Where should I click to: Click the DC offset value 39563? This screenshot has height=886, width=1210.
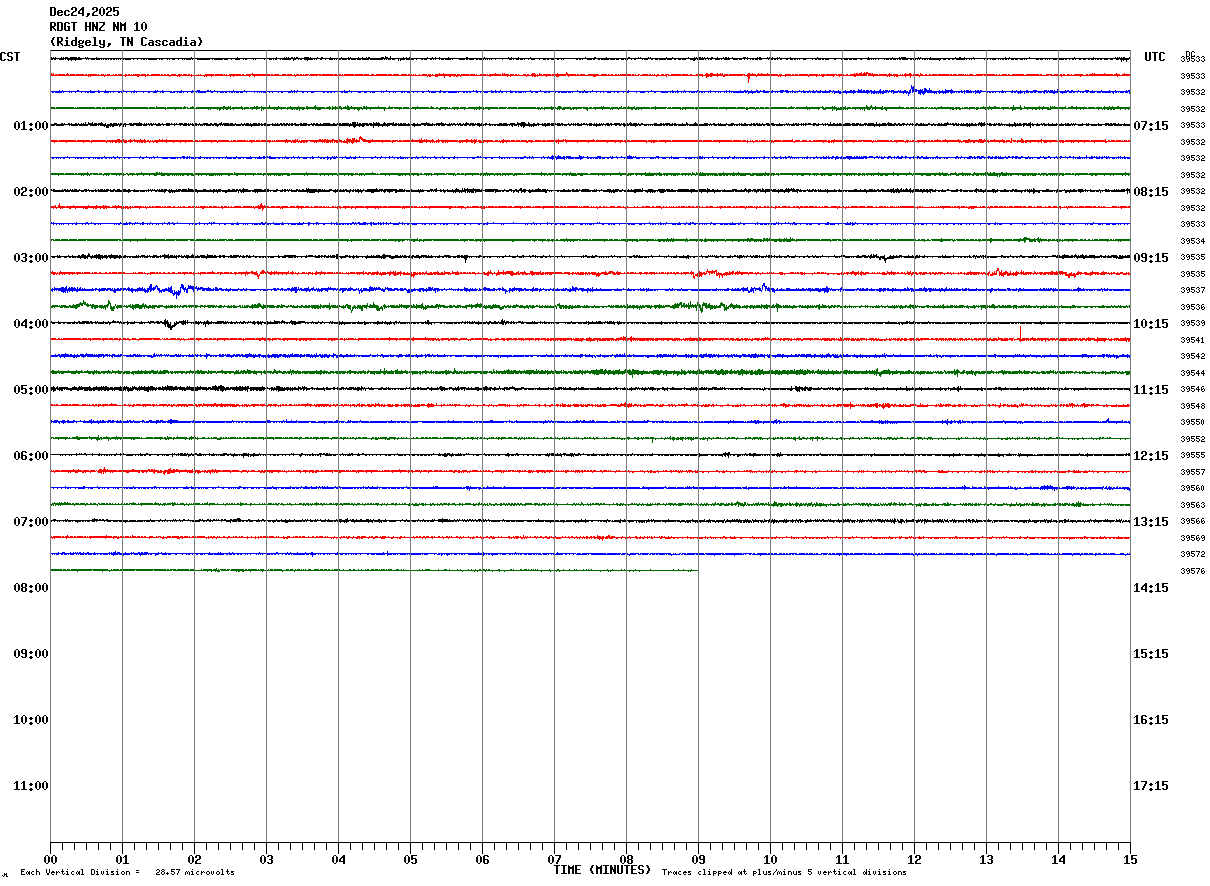[x=1193, y=505]
